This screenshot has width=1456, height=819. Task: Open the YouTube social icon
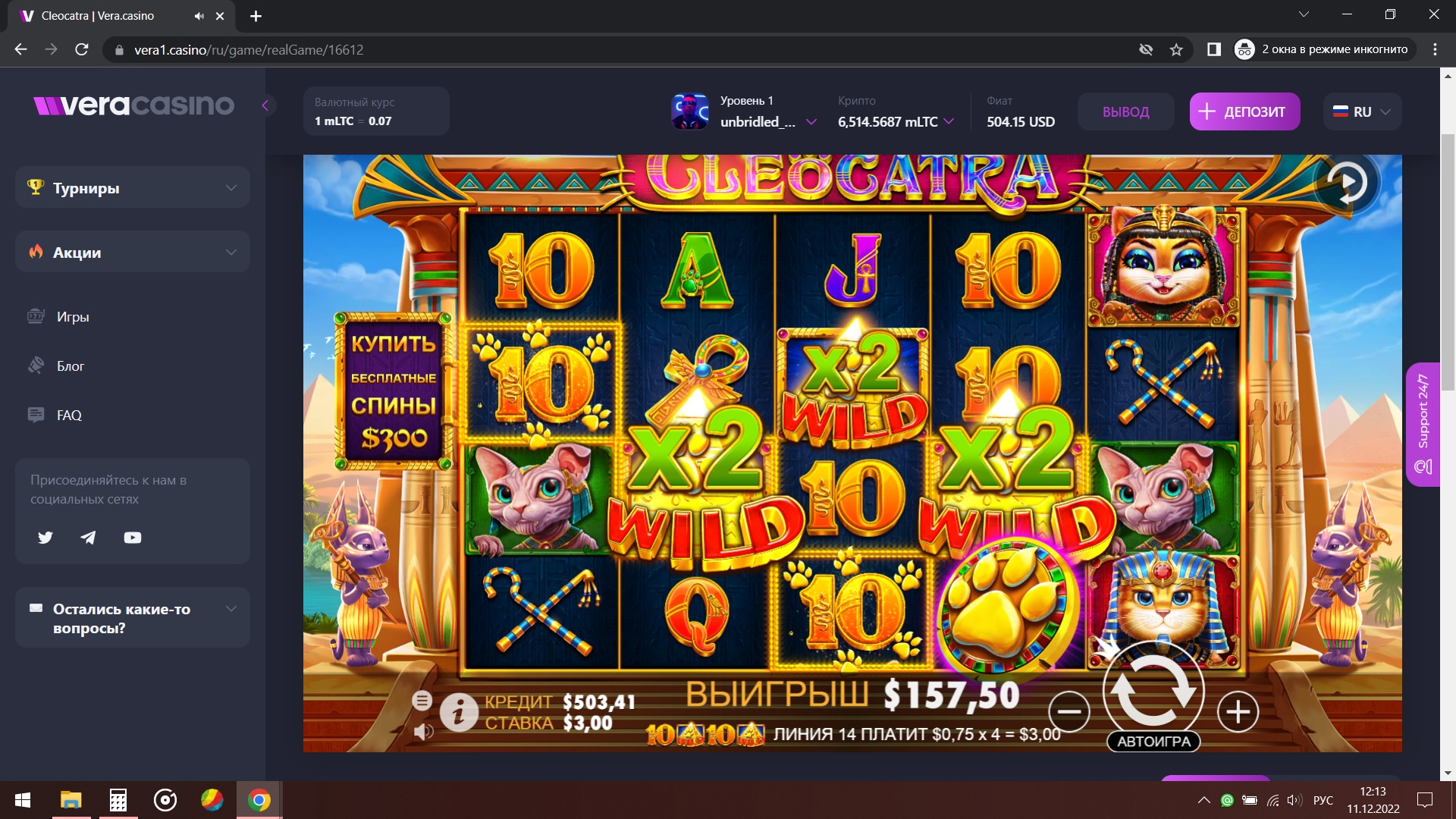133,538
